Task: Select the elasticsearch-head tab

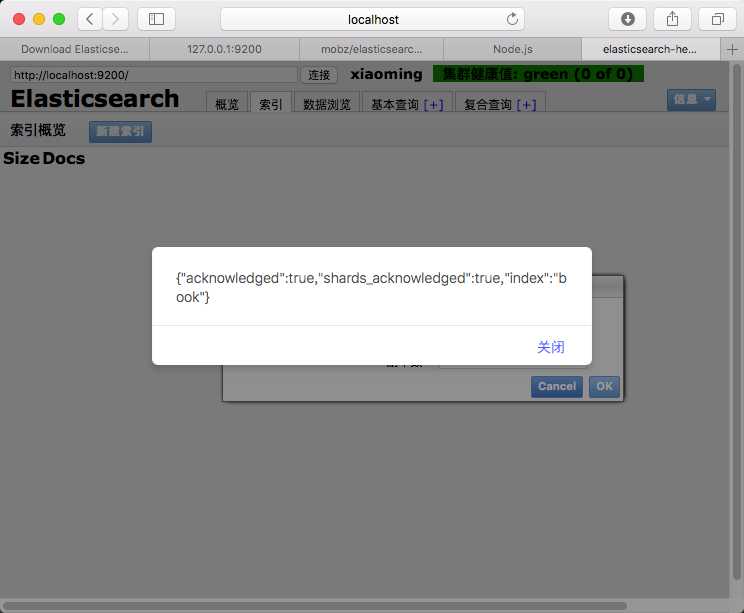Action: point(650,49)
